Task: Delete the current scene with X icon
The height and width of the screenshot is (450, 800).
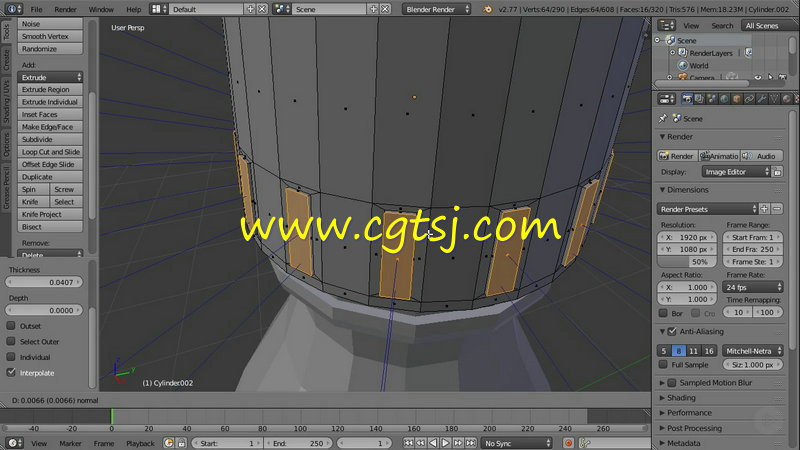Action: pos(385,9)
